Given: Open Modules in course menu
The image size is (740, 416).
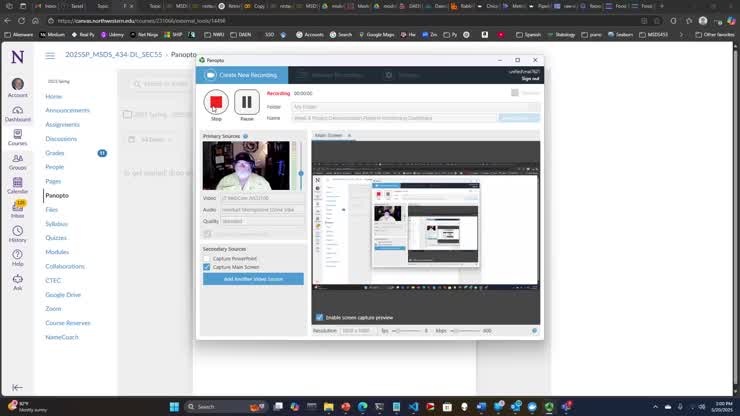Looking at the screenshot, I should tap(57, 252).
